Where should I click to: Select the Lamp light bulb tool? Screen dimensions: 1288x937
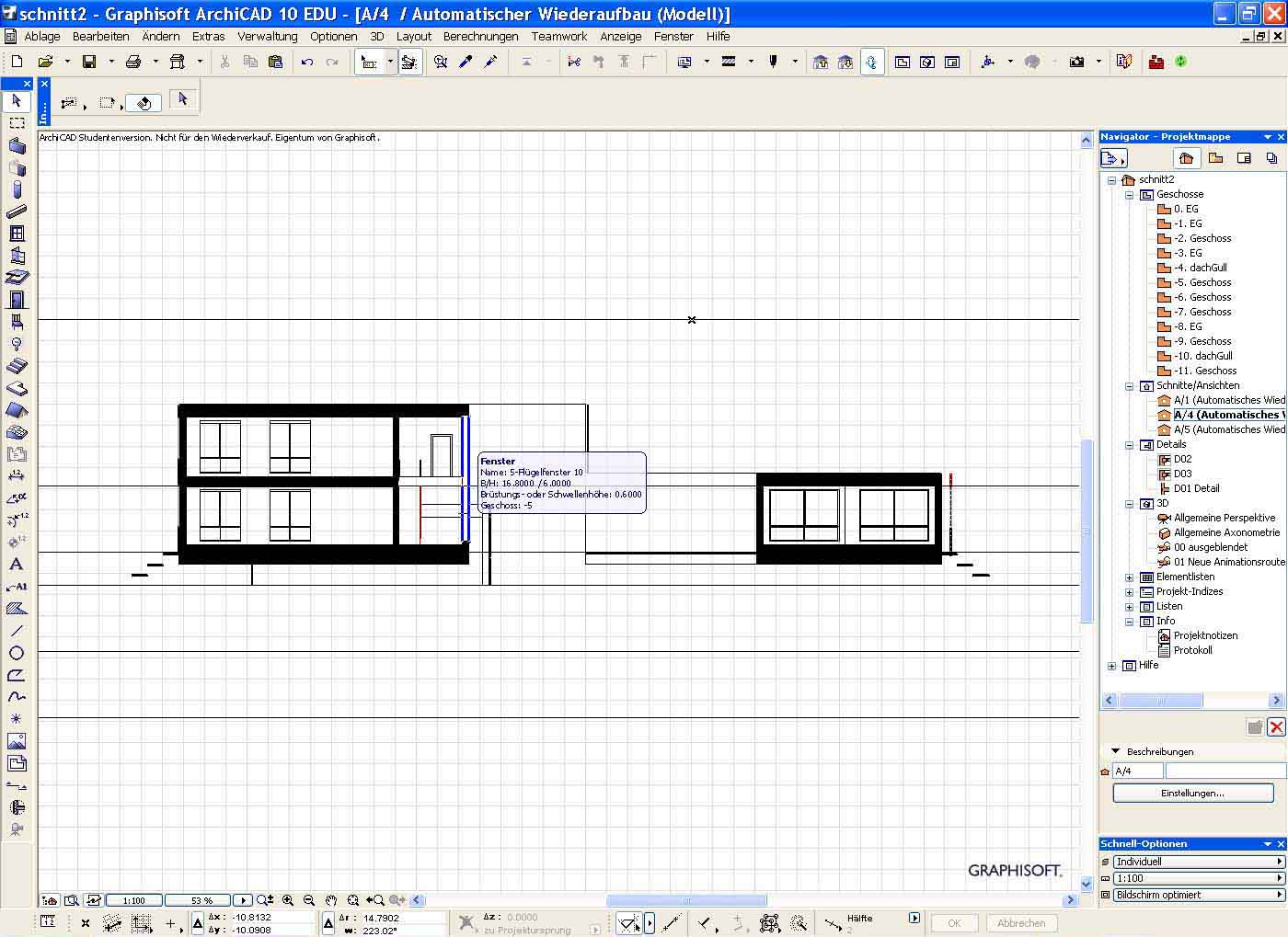pyautogui.click(x=17, y=344)
